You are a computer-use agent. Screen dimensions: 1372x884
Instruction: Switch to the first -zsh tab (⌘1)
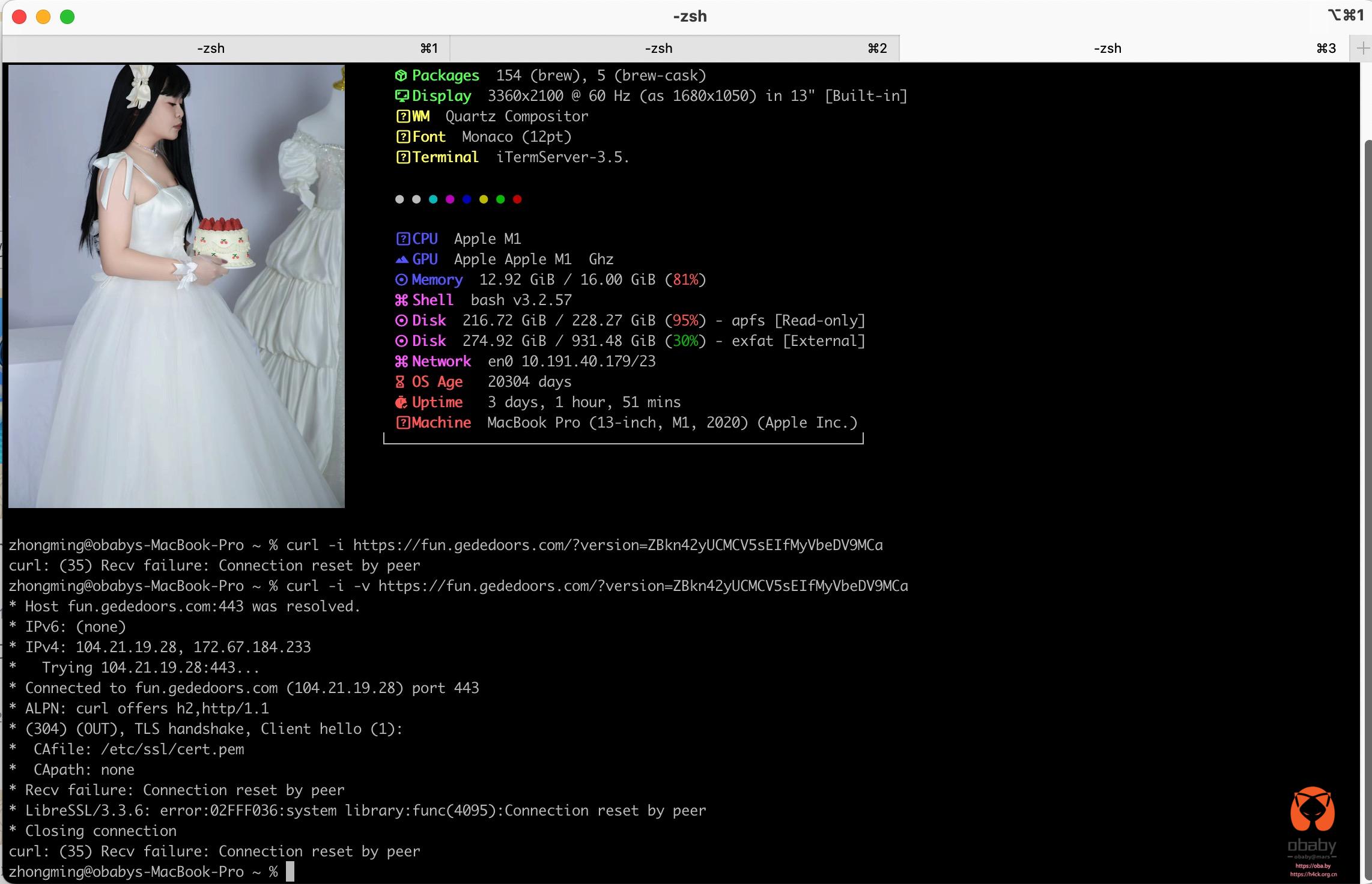tap(226, 49)
